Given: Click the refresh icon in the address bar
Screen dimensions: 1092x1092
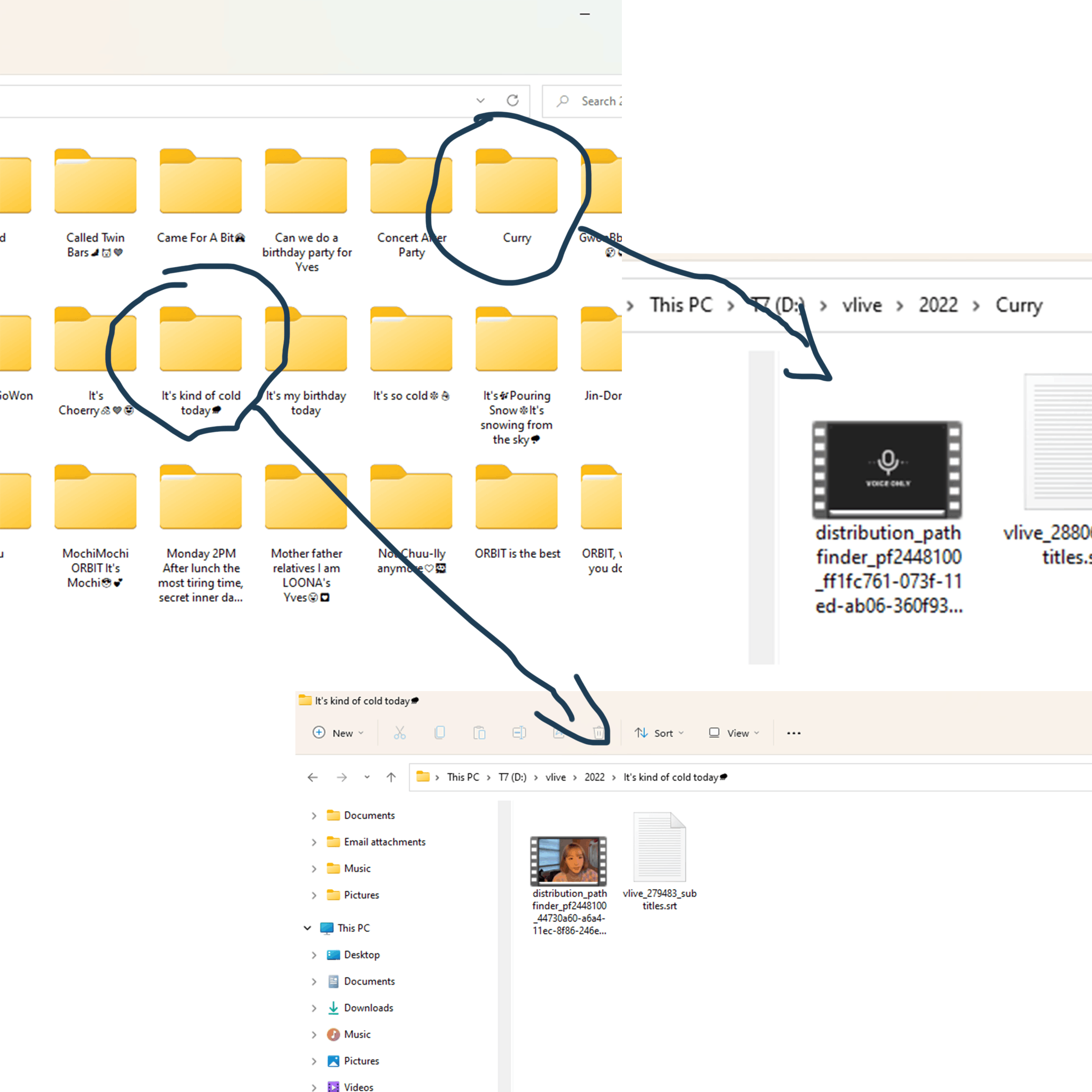Looking at the screenshot, I should pyautogui.click(x=513, y=100).
